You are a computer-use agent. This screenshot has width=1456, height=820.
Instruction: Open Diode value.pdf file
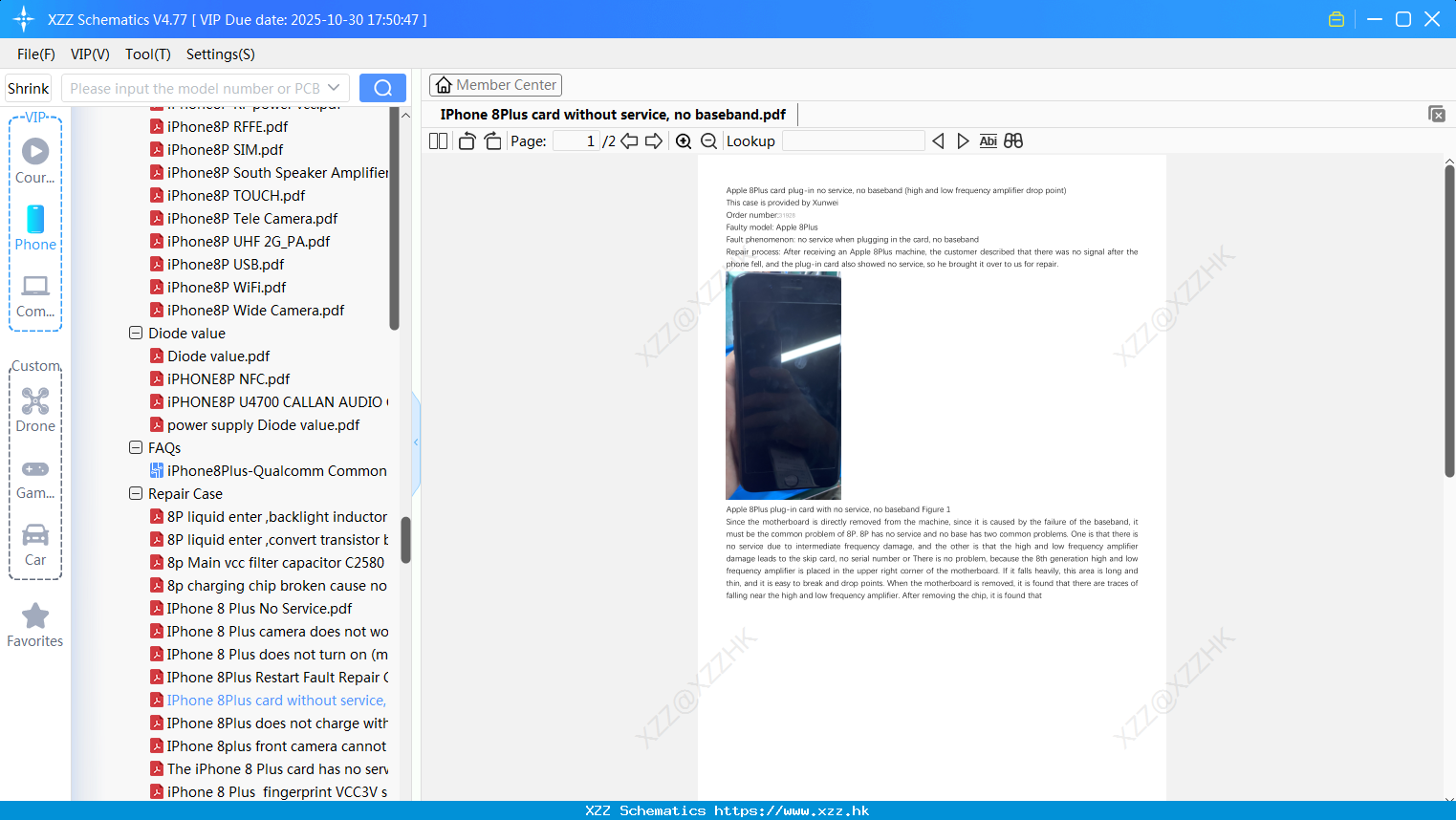pos(218,356)
